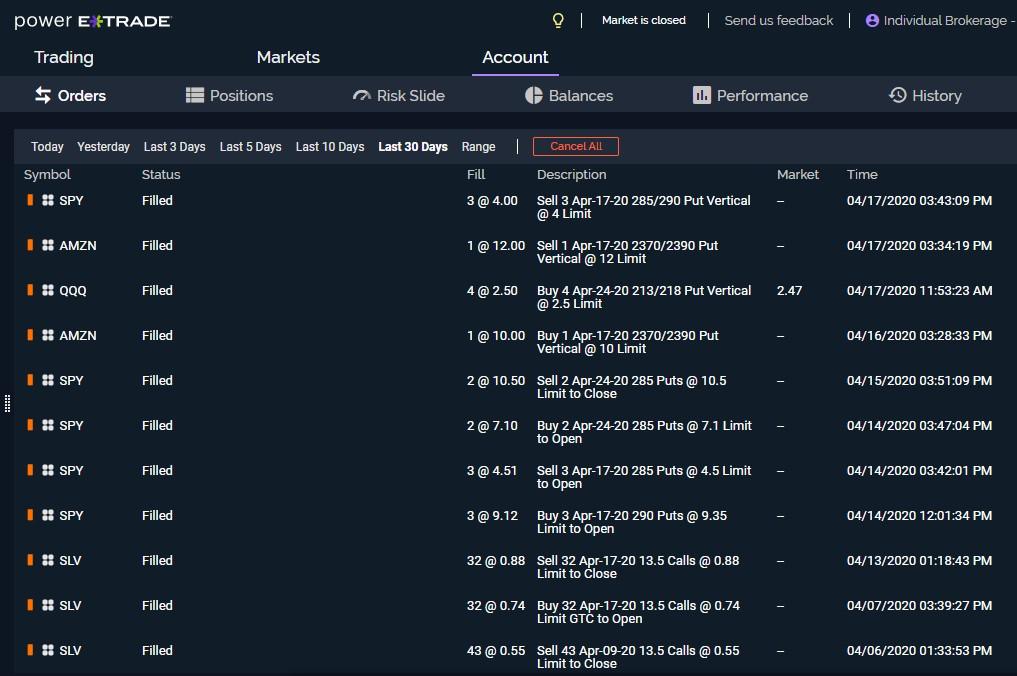Click the grid icon on the SPY 03:42:01 PM row
The image size is (1017, 676).
(48, 470)
